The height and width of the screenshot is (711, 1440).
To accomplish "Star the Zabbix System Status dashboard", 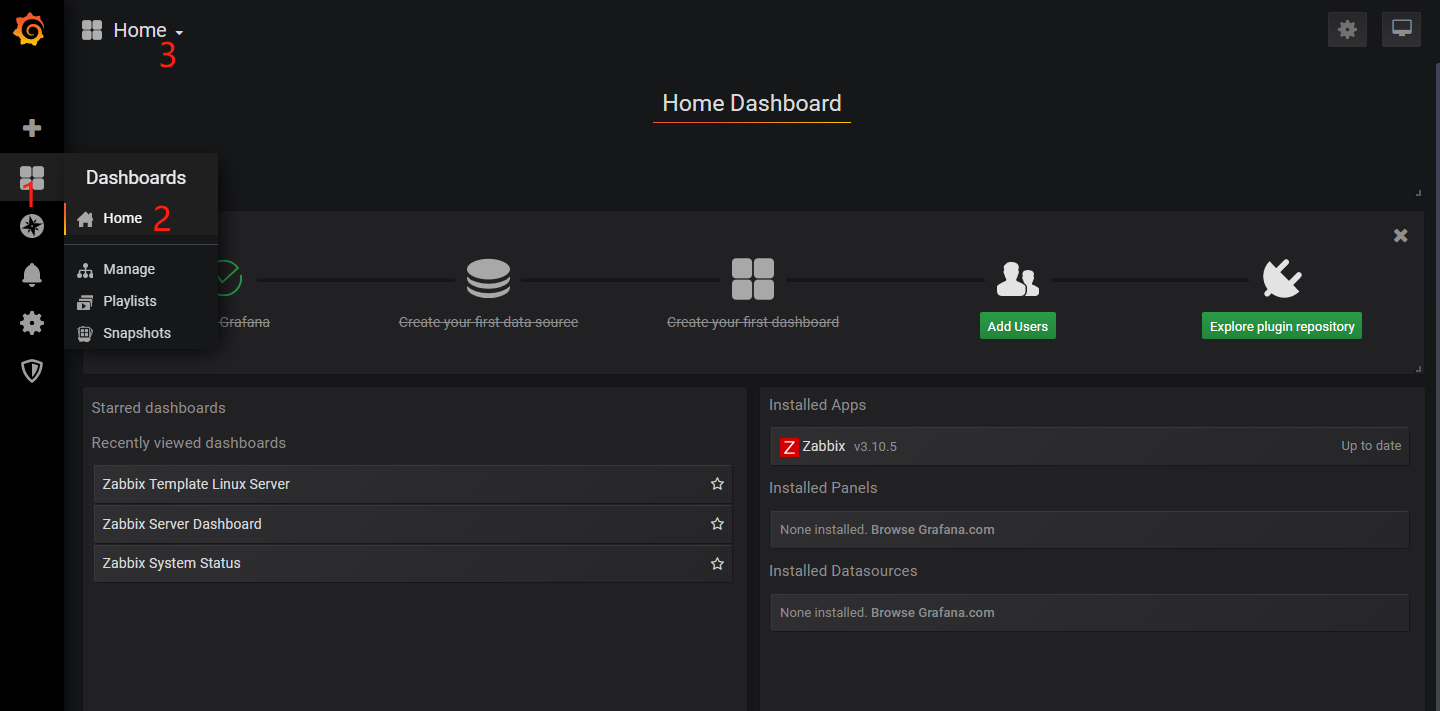I will [x=717, y=564].
